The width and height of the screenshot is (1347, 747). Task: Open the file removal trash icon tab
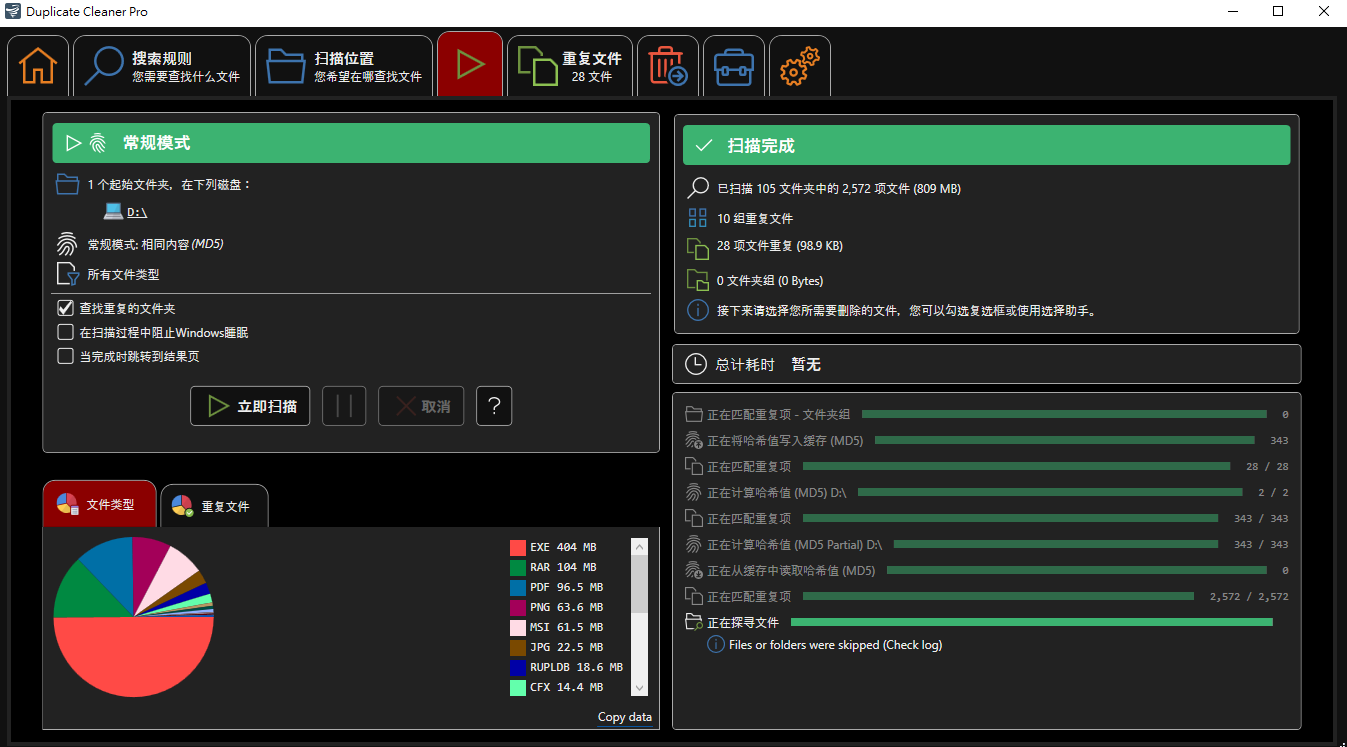pos(668,66)
